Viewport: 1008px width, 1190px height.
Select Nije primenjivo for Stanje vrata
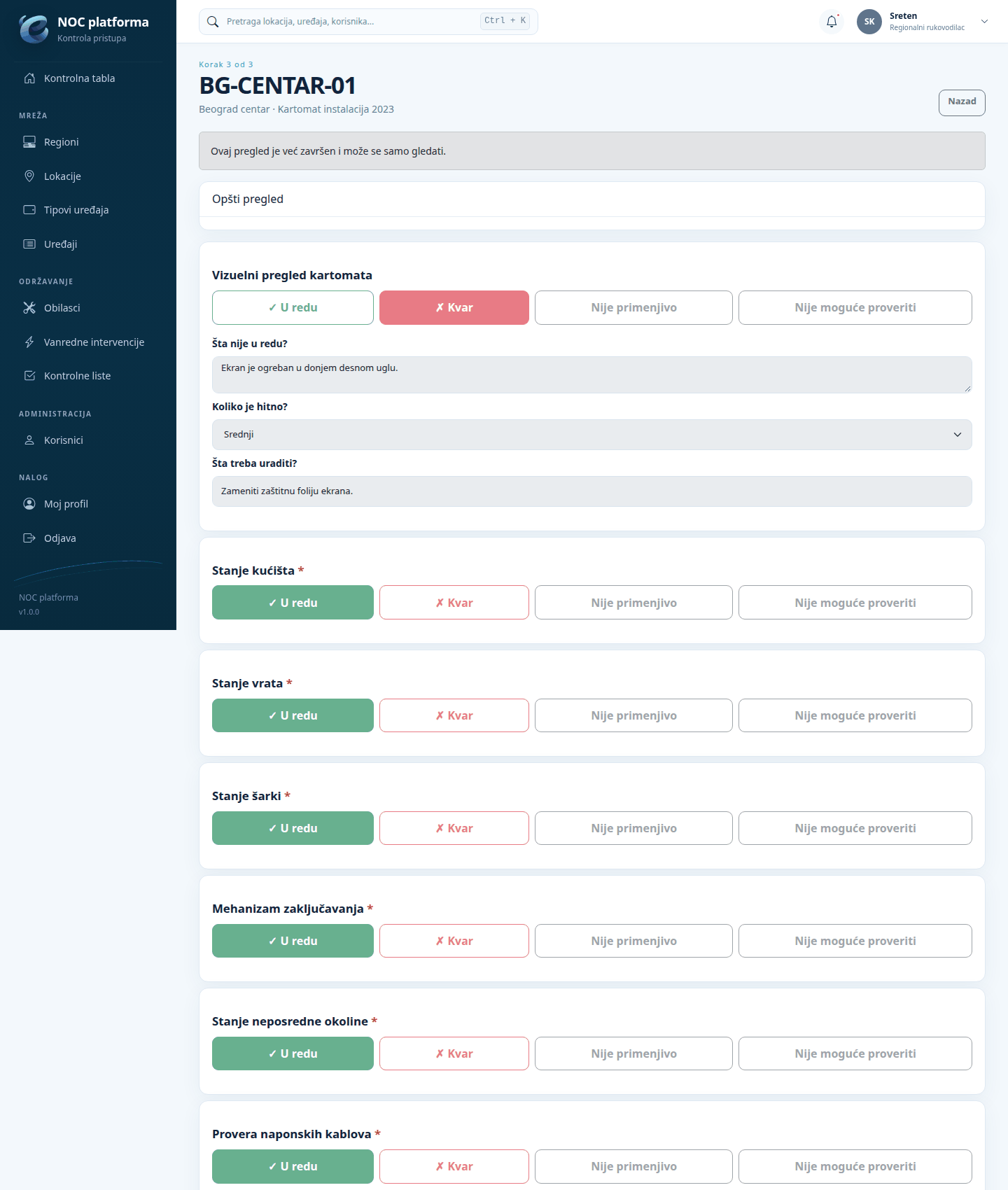pos(633,715)
